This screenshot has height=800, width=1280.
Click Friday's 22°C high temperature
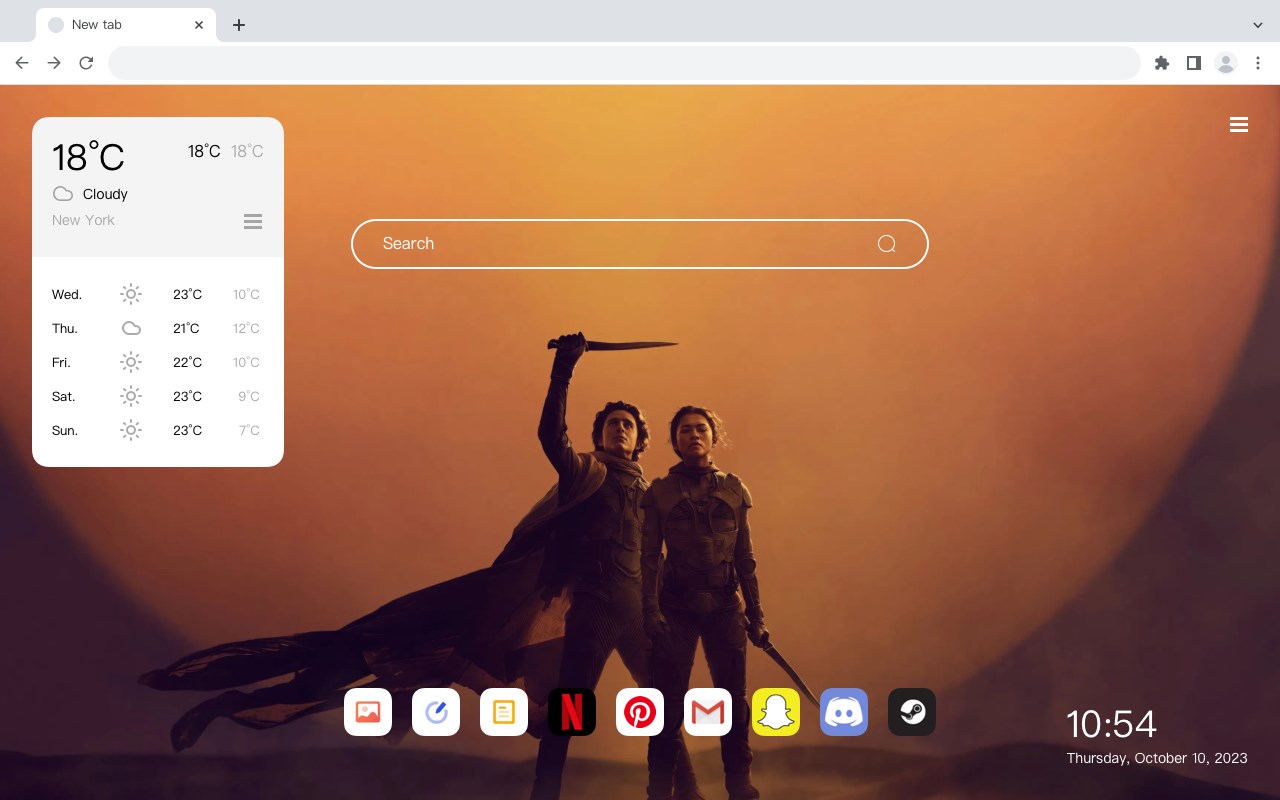(187, 362)
